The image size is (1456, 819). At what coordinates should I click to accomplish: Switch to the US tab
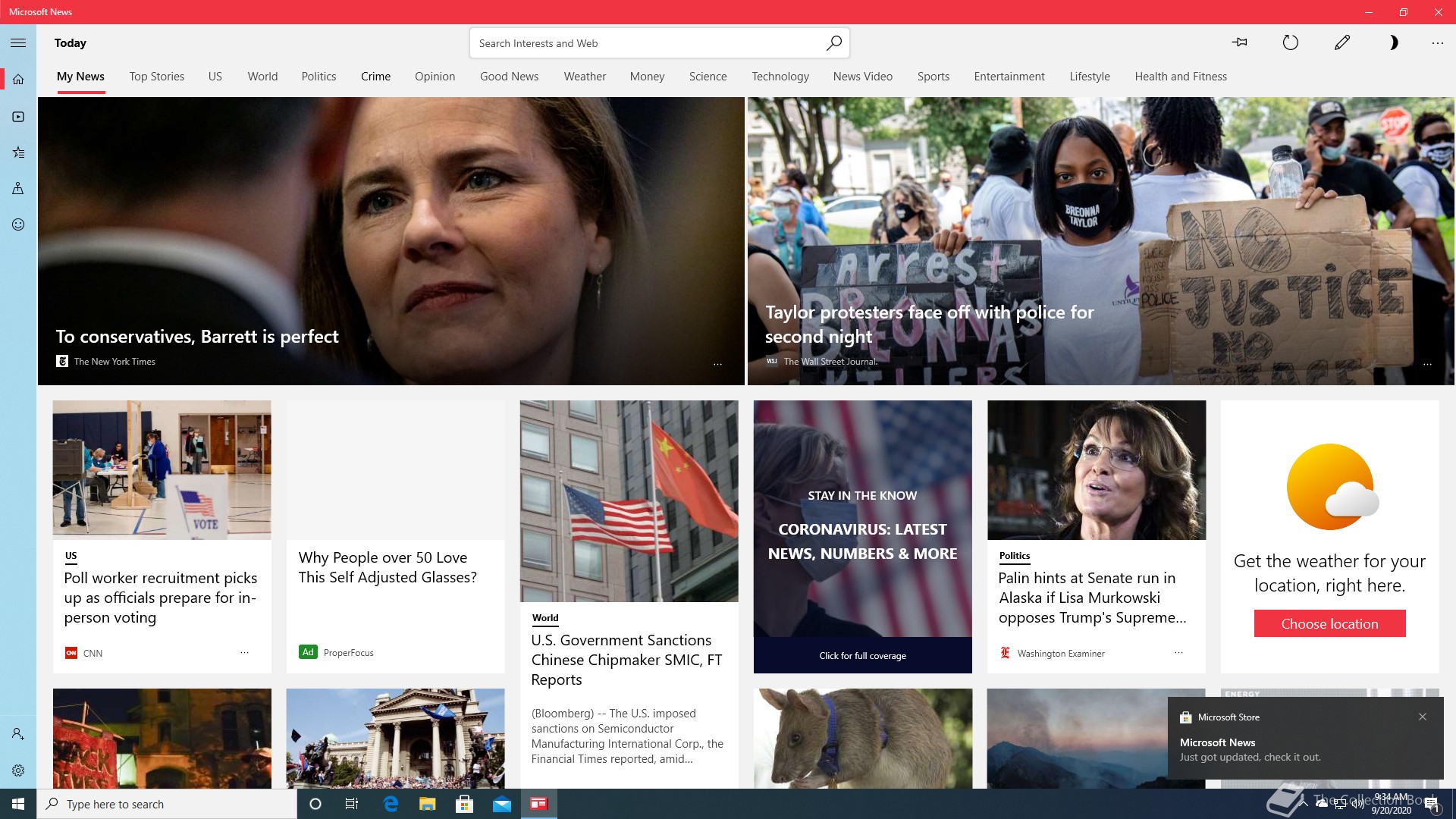point(215,77)
